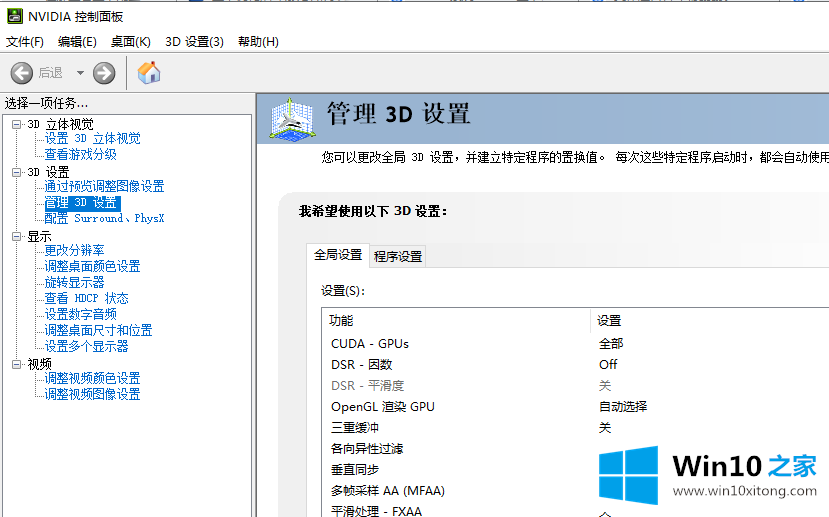Click the 自动选择 value for OpenGL GPU
829x517 pixels.
click(623, 407)
